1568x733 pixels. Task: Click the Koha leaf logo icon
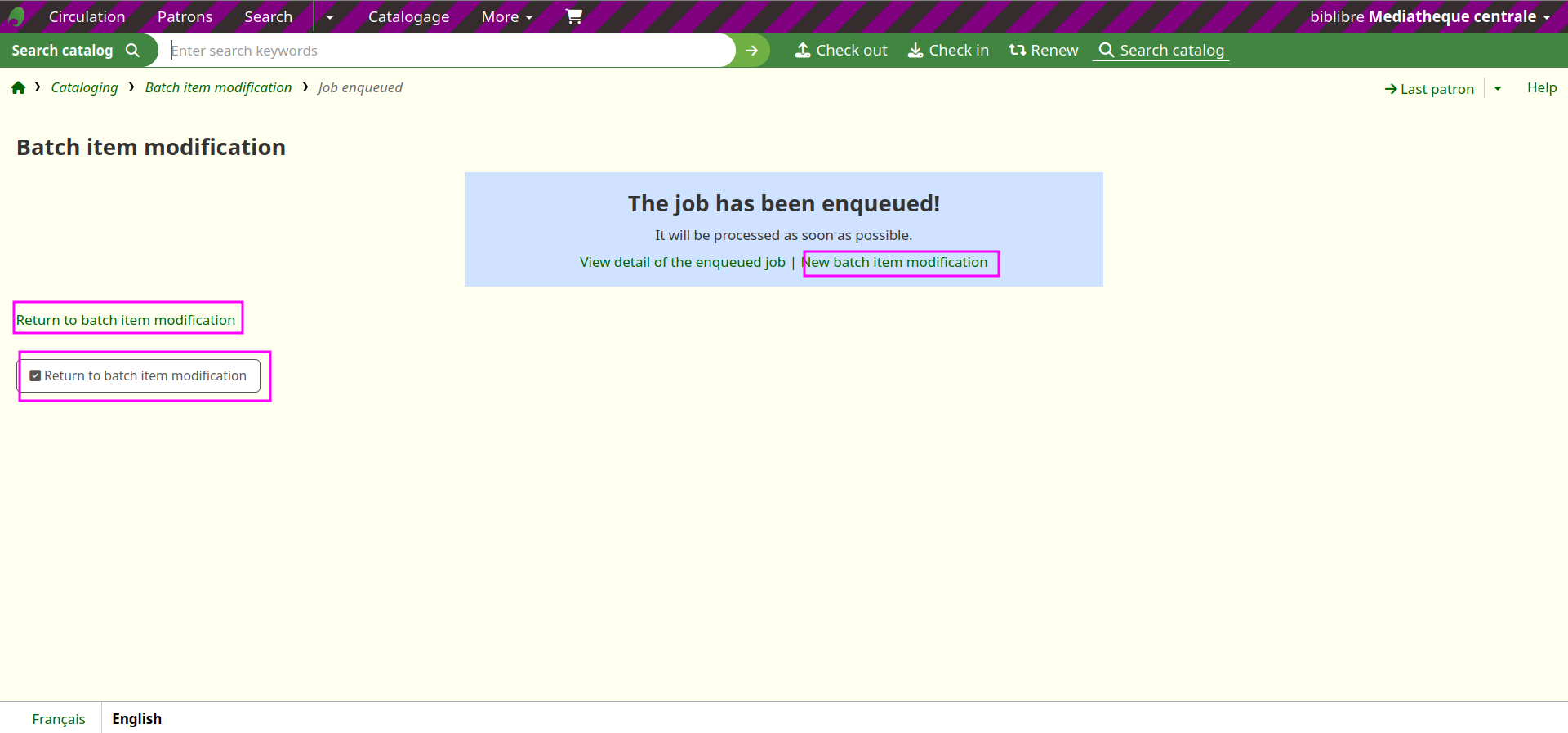pyautogui.click(x=16, y=16)
